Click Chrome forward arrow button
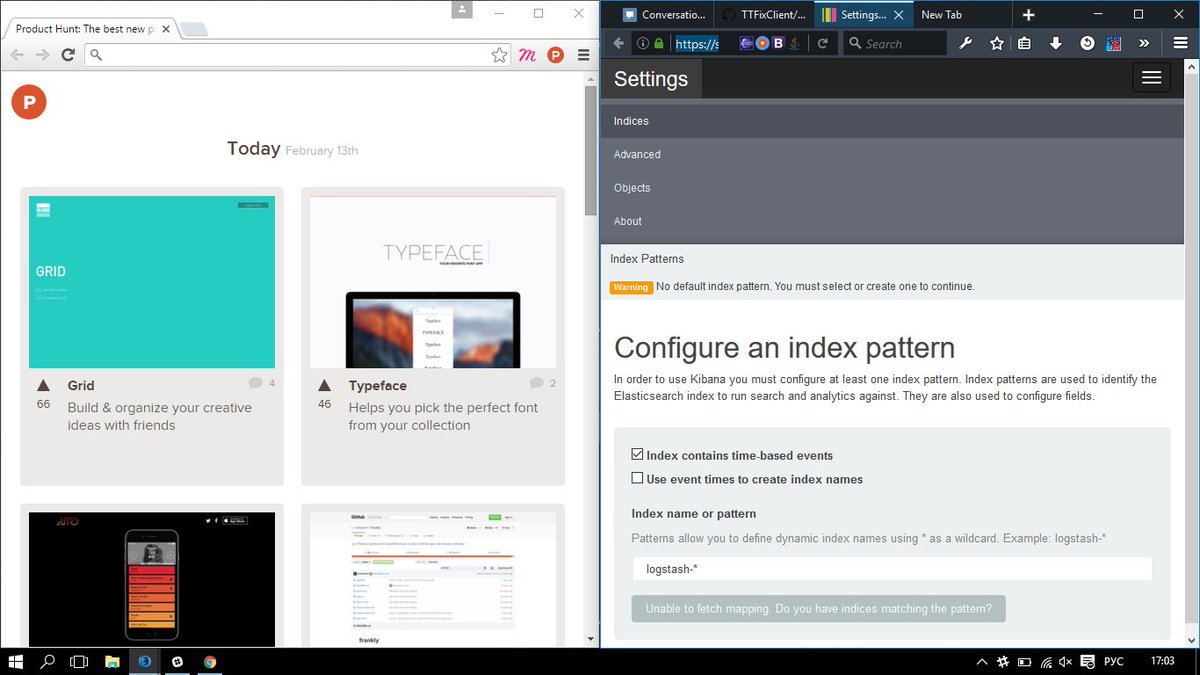Screen dimensions: 1200x675 [42, 55]
